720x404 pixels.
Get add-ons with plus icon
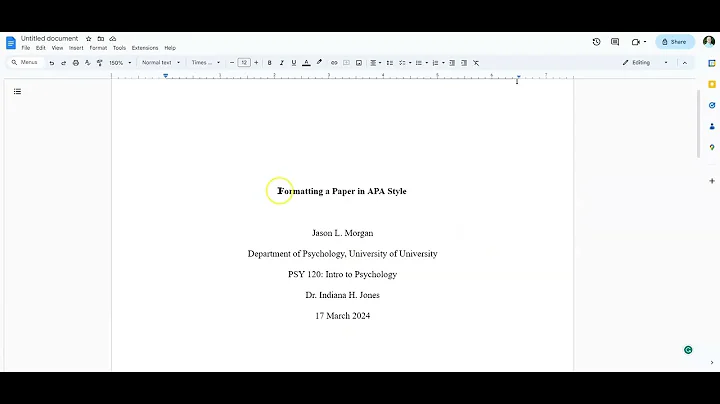point(712,181)
